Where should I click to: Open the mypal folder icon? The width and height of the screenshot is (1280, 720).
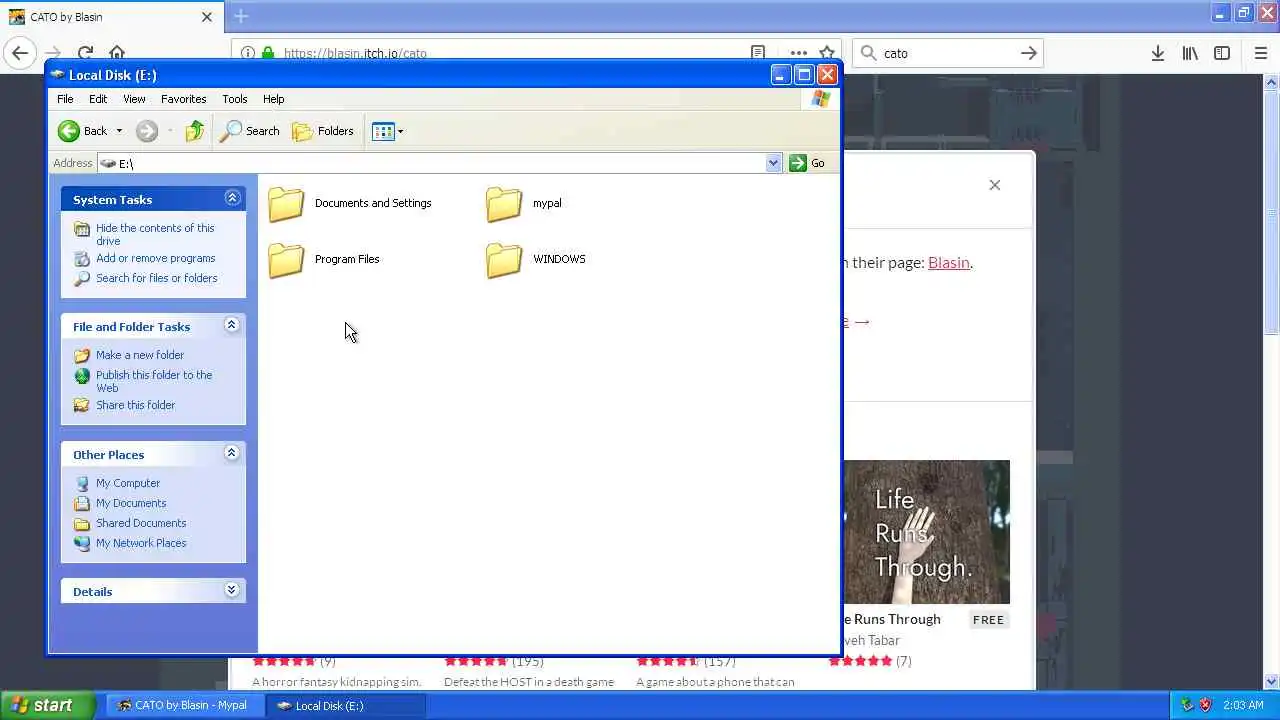click(x=504, y=204)
